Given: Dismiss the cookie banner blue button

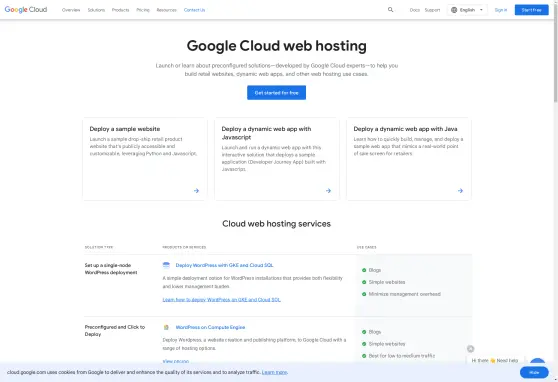Looking at the screenshot, I should click(534, 372).
